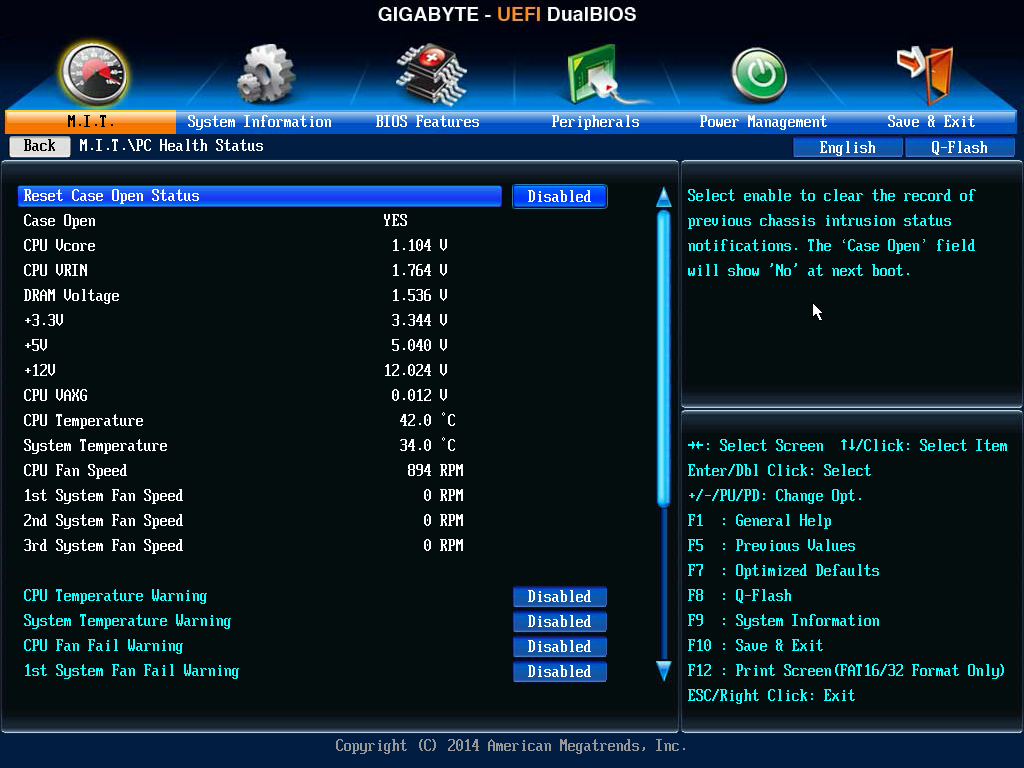This screenshot has height=768, width=1024.
Task: Click the blue vertical scrollbar thumb
Action: (x=664, y=358)
